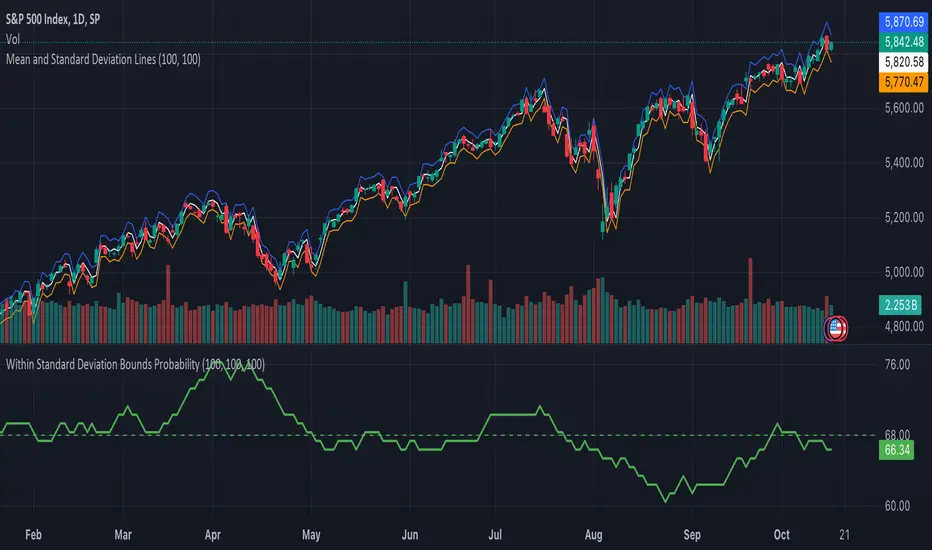Click the 5,400.00 price axis label
Image resolution: width=932 pixels, height=550 pixels.
904,162
